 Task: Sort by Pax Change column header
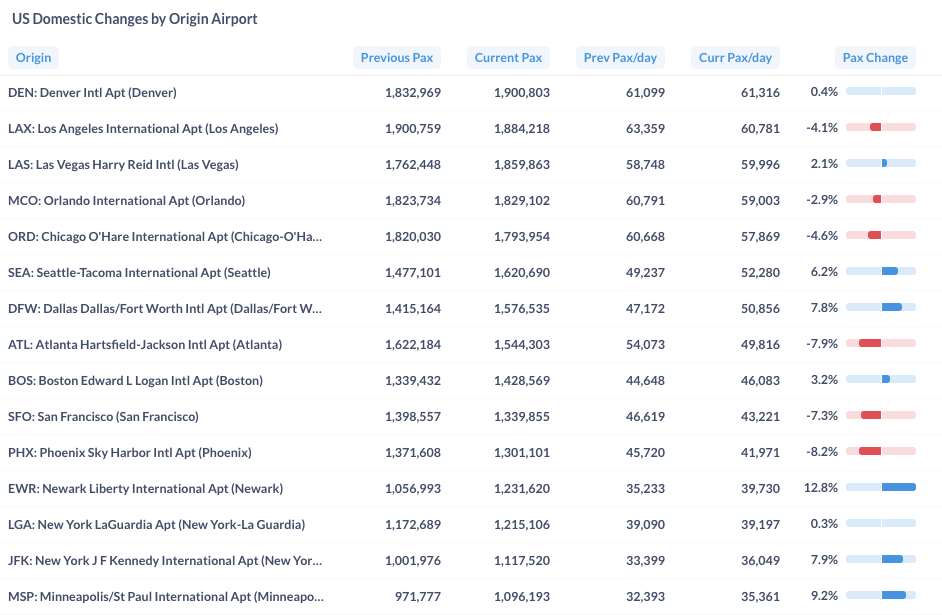[x=875, y=58]
